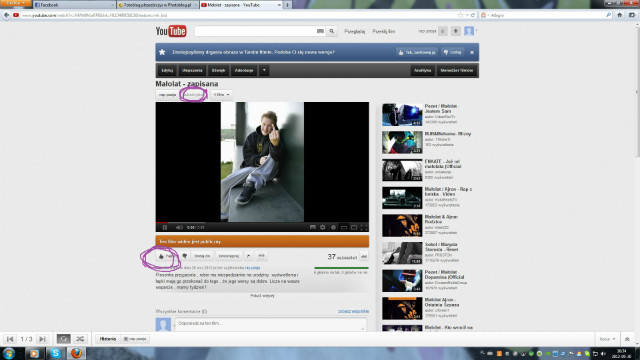The height and width of the screenshot is (360, 640).
Task: Toggle the playlist autoplay/repeat button in bottom bar
Action: point(63,339)
